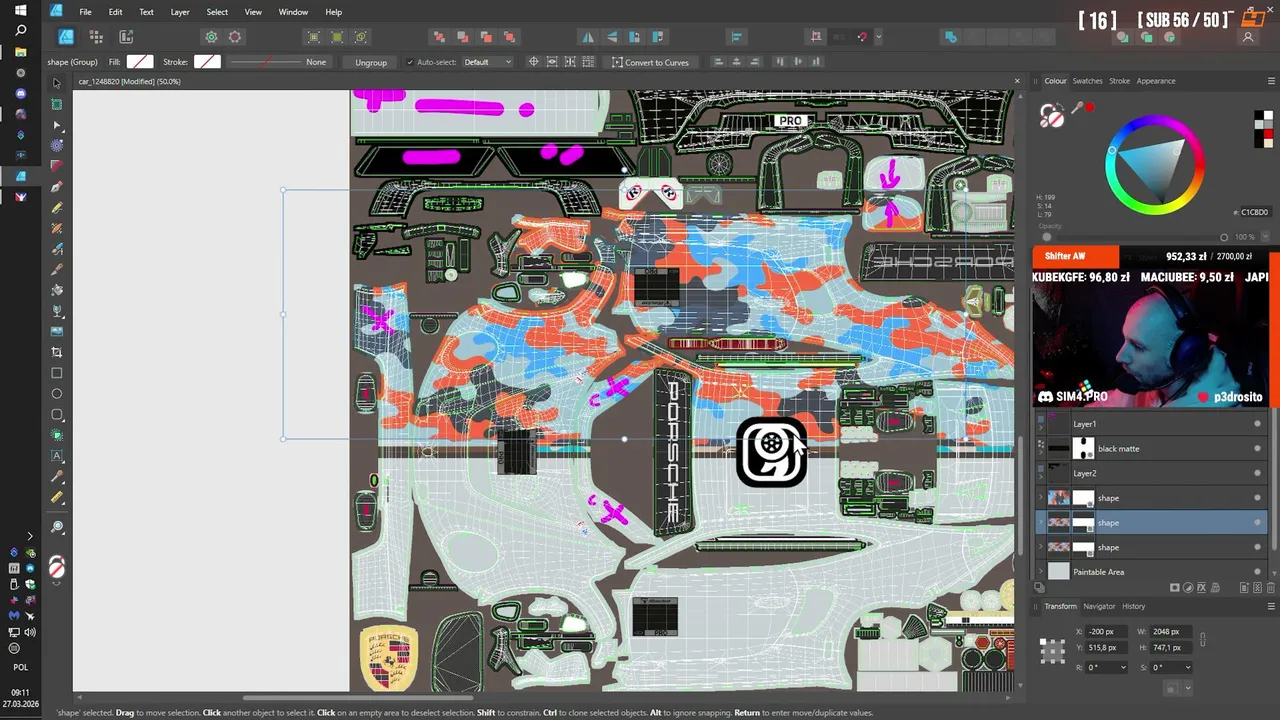Click the Align Bottom icon in context bar
Image resolution: width=1280 pixels, height=720 pixels.
[x=818, y=62]
